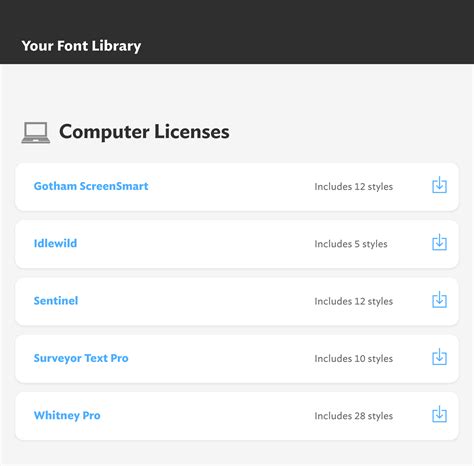The width and height of the screenshot is (474, 466).
Task: Open the Idlewild font link
Action: 55,243
